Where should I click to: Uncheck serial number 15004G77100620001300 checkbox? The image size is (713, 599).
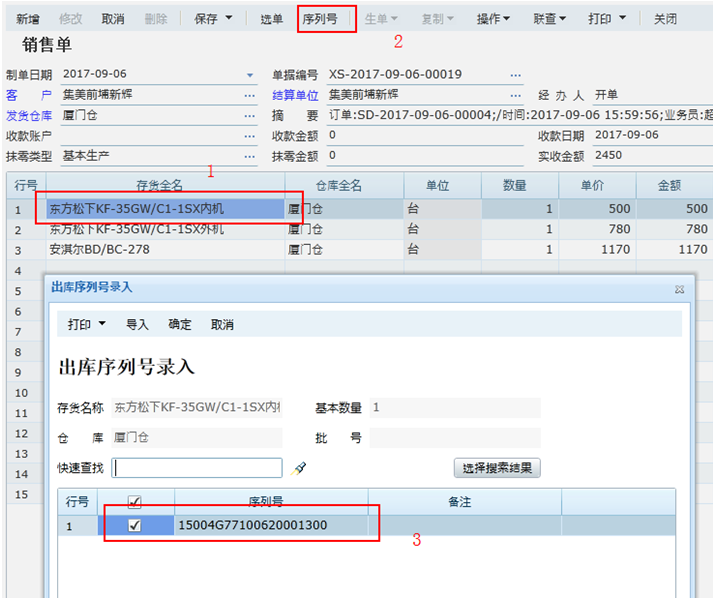point(135,525)
